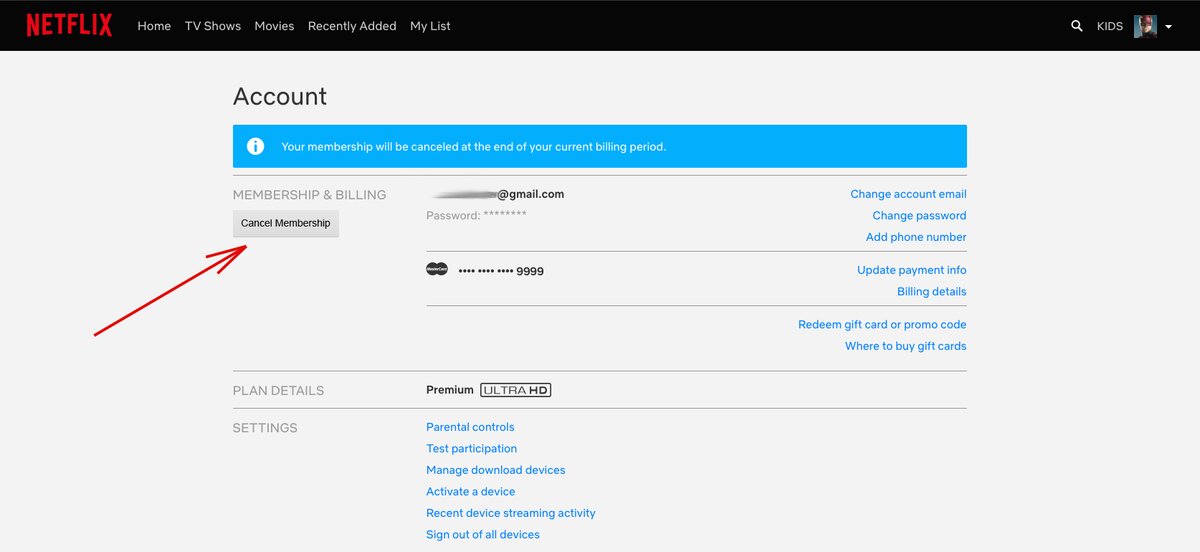Screen dimensions: 1200x552
Task: Click the membership cancellation banner message
Action: tap(474, 146)
